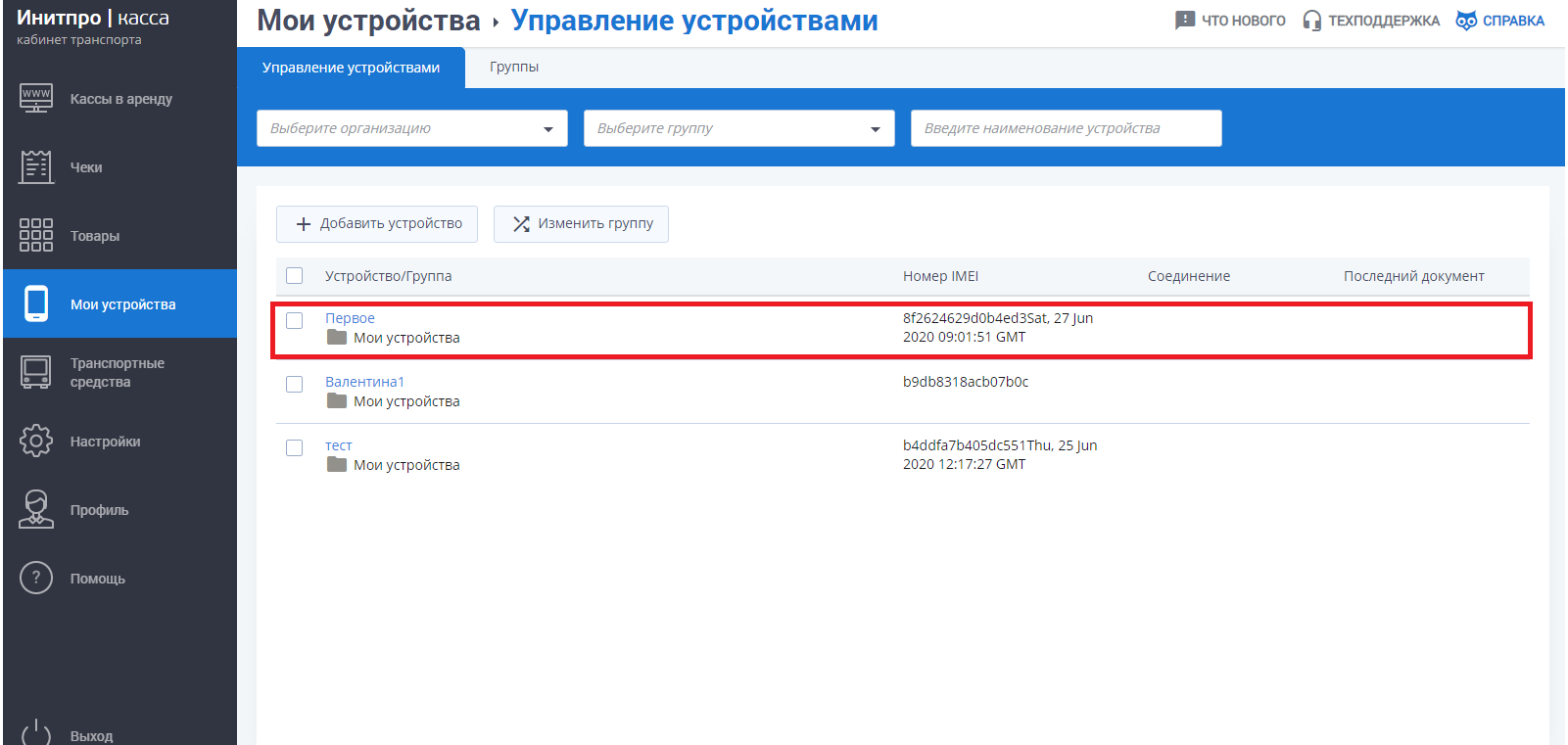Click the Товары grid icon

36,236
